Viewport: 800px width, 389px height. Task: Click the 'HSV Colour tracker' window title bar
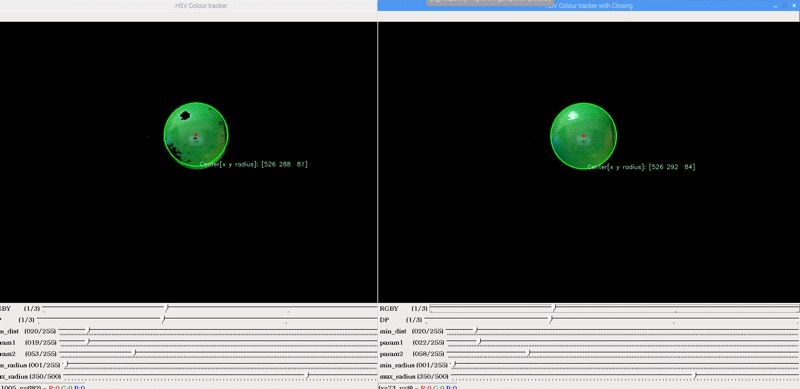tap(188, 6)
